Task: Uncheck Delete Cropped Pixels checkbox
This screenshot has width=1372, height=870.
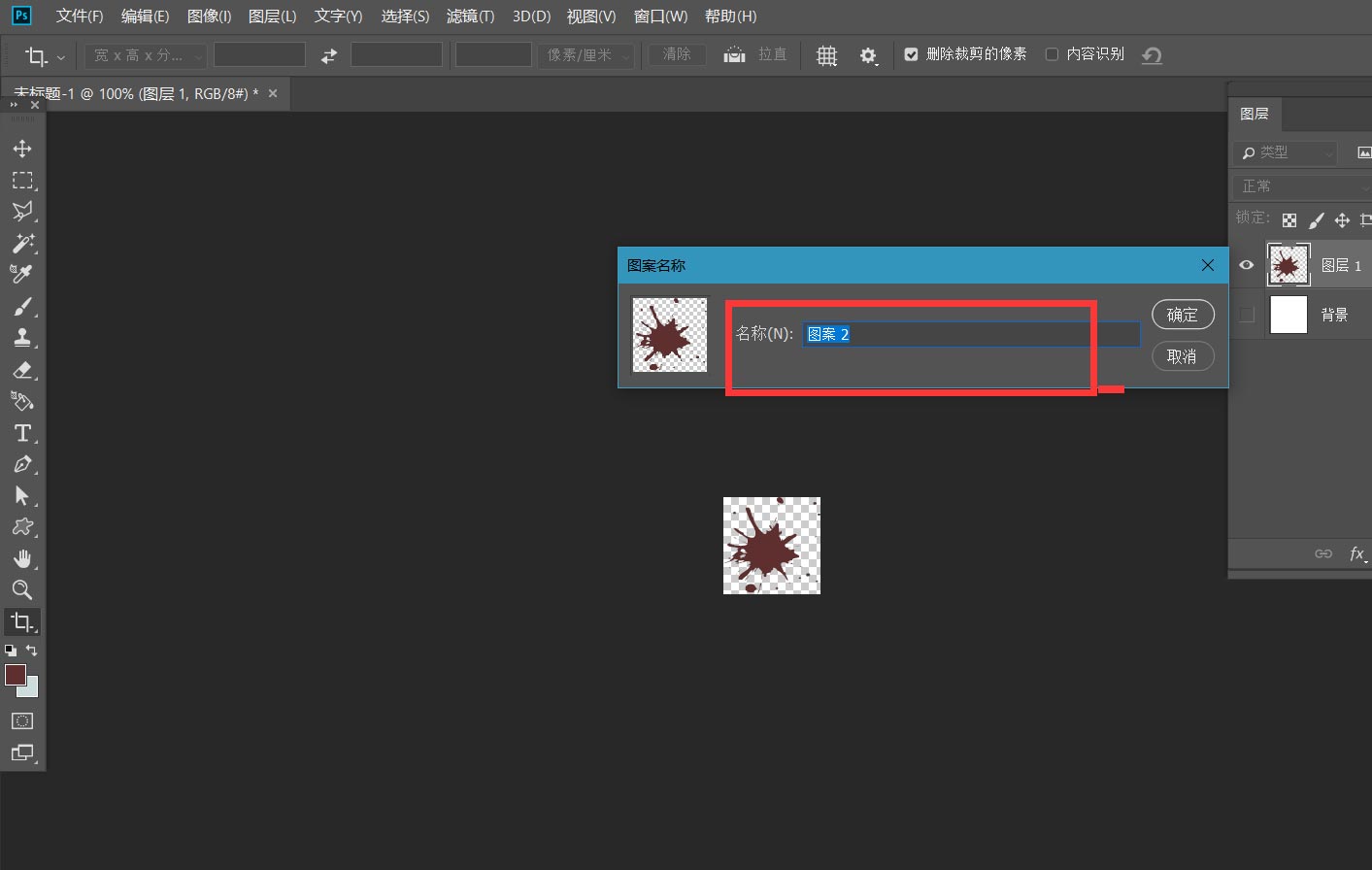Action: coord(911,54)
